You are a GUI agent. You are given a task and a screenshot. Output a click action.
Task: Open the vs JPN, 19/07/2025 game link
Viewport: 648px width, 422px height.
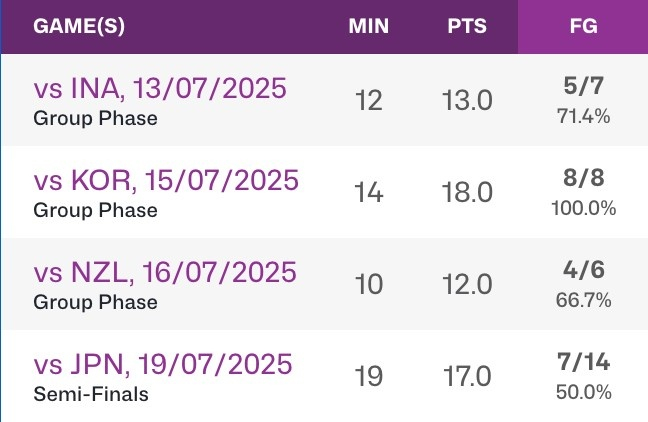click(x=163, y=364)
